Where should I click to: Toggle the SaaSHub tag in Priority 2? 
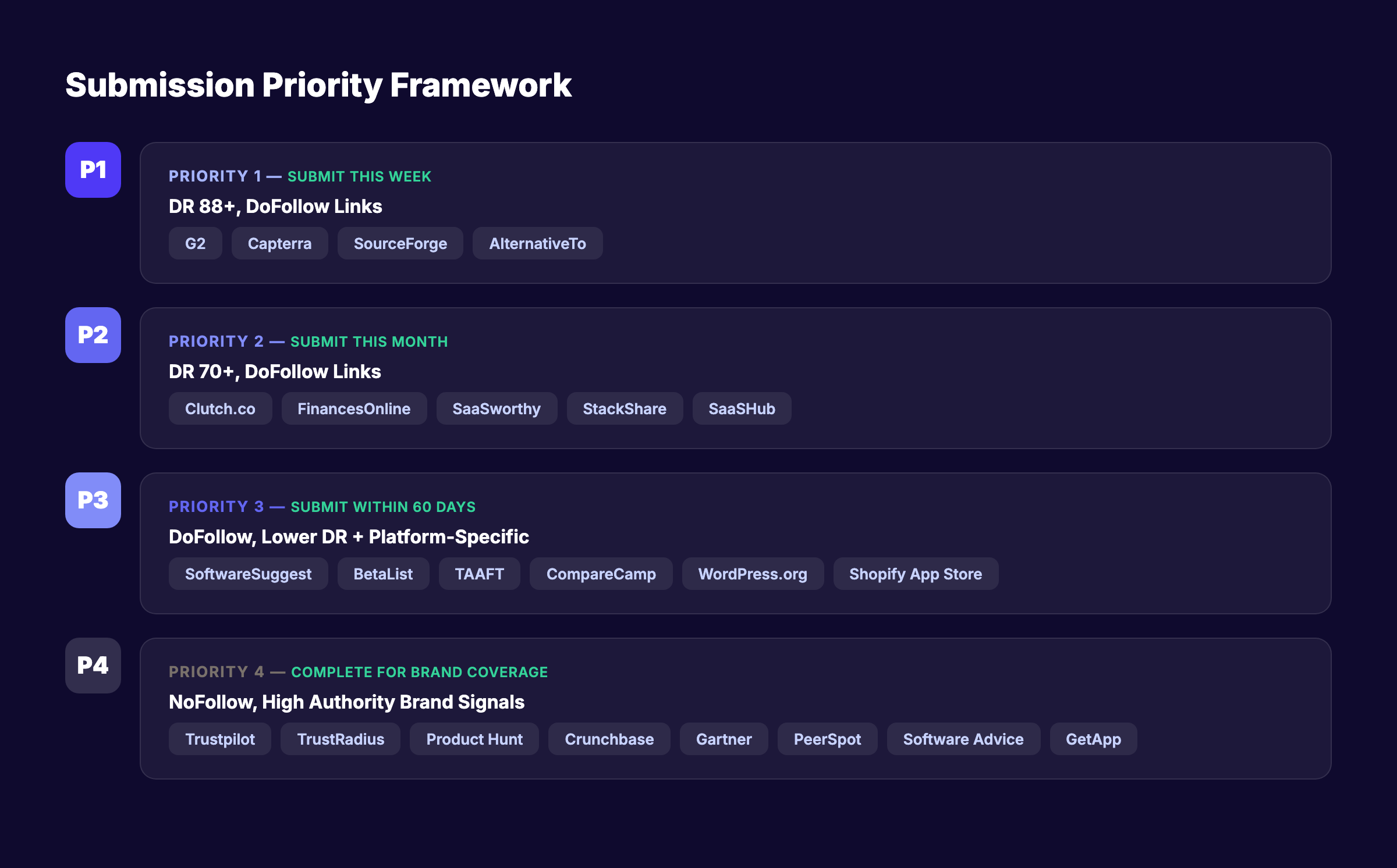coord(742,408)
